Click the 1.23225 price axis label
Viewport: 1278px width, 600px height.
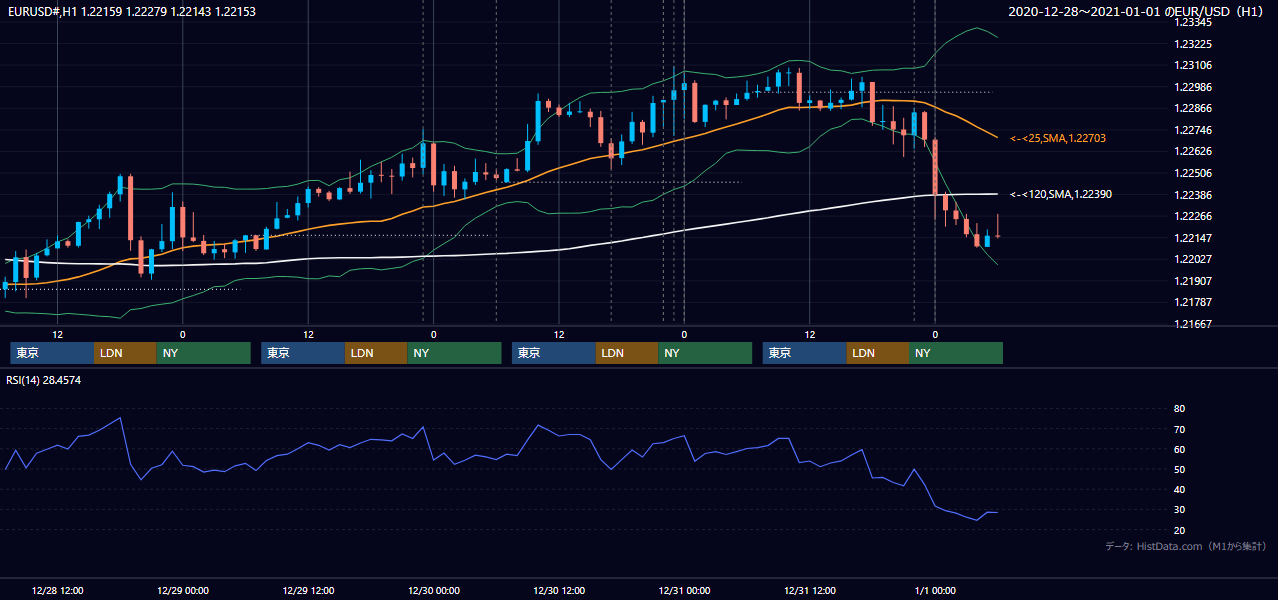pyautogui.click(x=1193, y=44)
